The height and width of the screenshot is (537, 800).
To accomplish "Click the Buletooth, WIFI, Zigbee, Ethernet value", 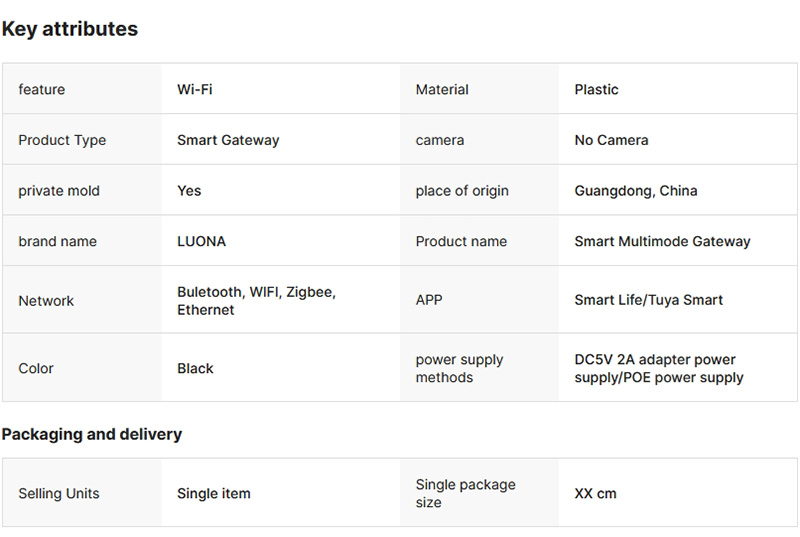I will pos(256,300).
